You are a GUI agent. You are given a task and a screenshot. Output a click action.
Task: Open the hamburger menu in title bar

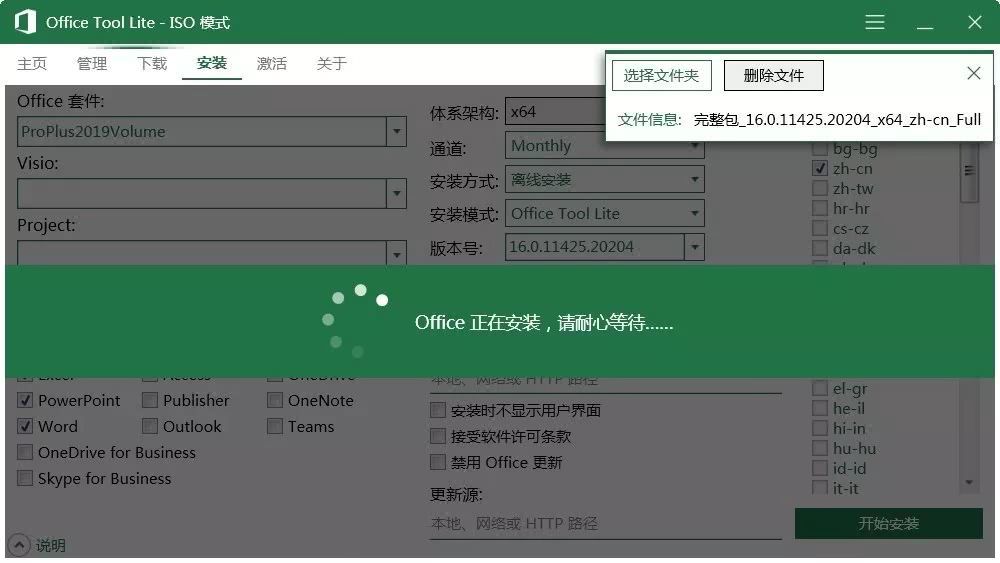click(x=874, y=22)
